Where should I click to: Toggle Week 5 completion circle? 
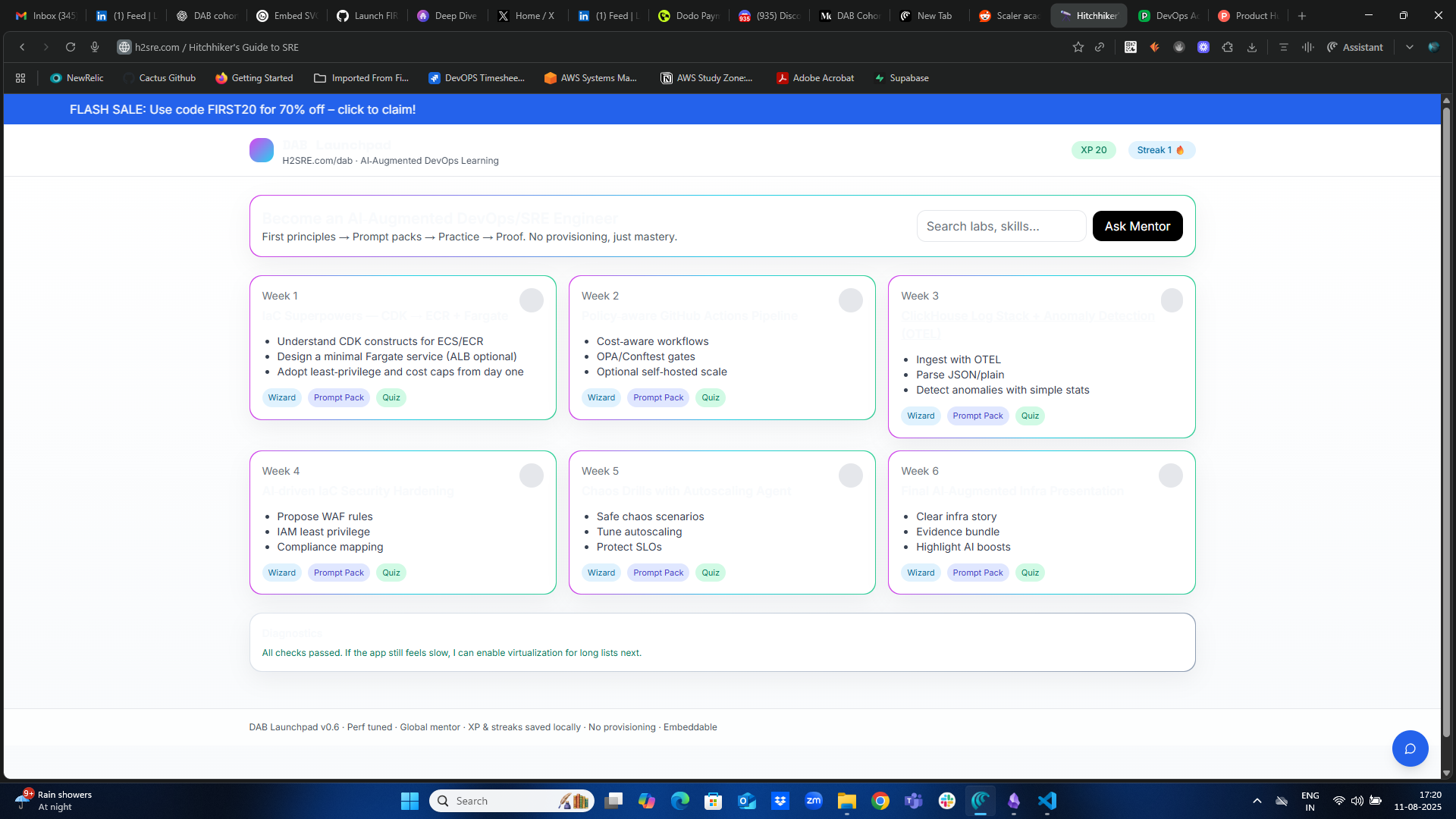[850, 475]
